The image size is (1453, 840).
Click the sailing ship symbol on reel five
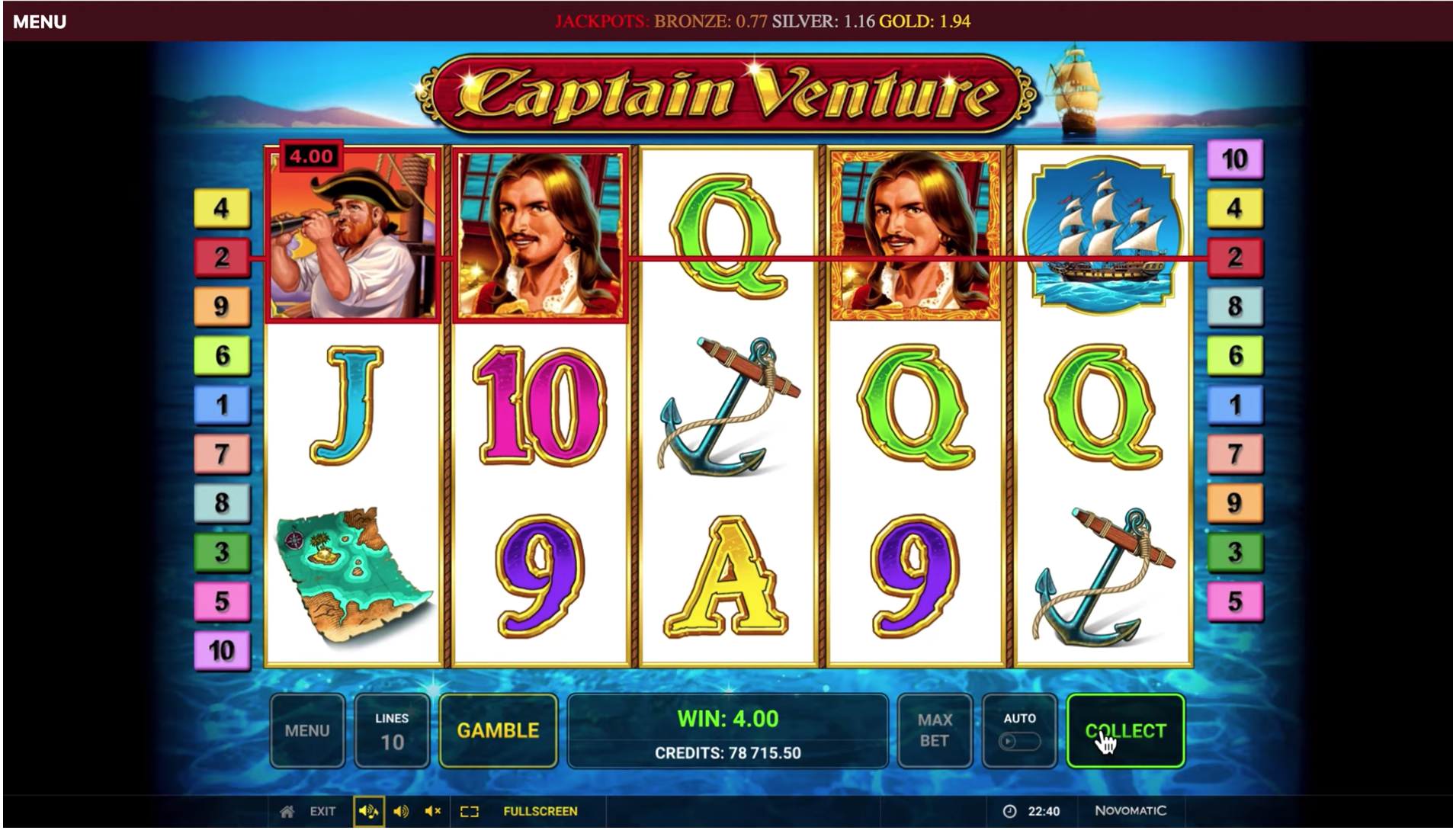pyautogui.click(x=1103, y=235)
